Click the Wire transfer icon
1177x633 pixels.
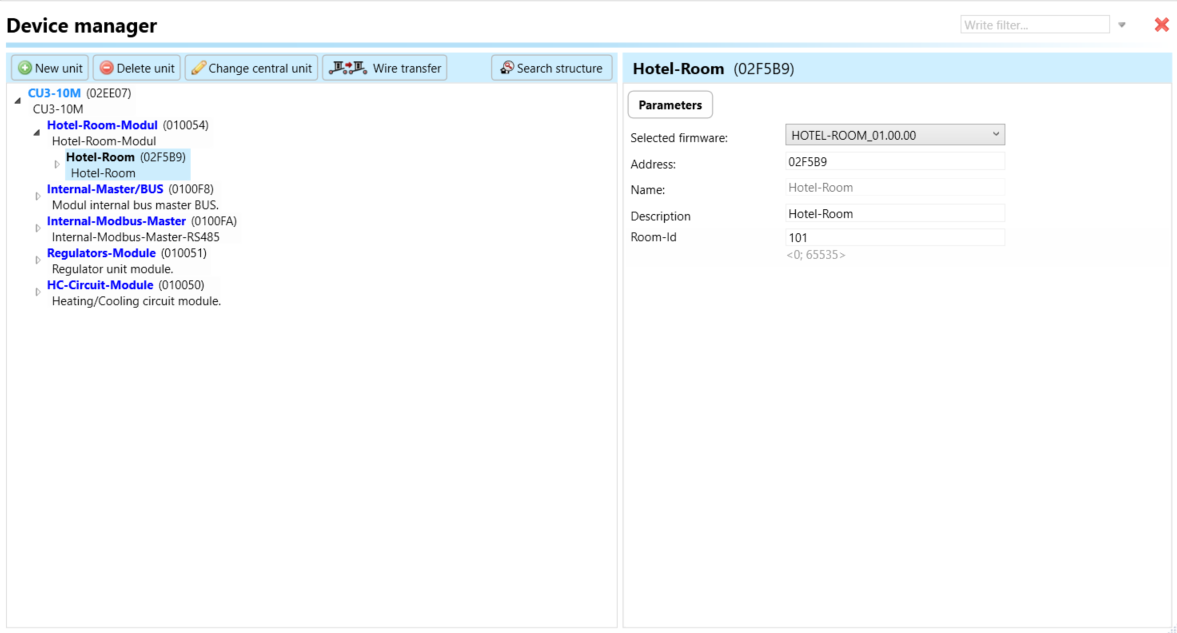[x=348, y=68]
